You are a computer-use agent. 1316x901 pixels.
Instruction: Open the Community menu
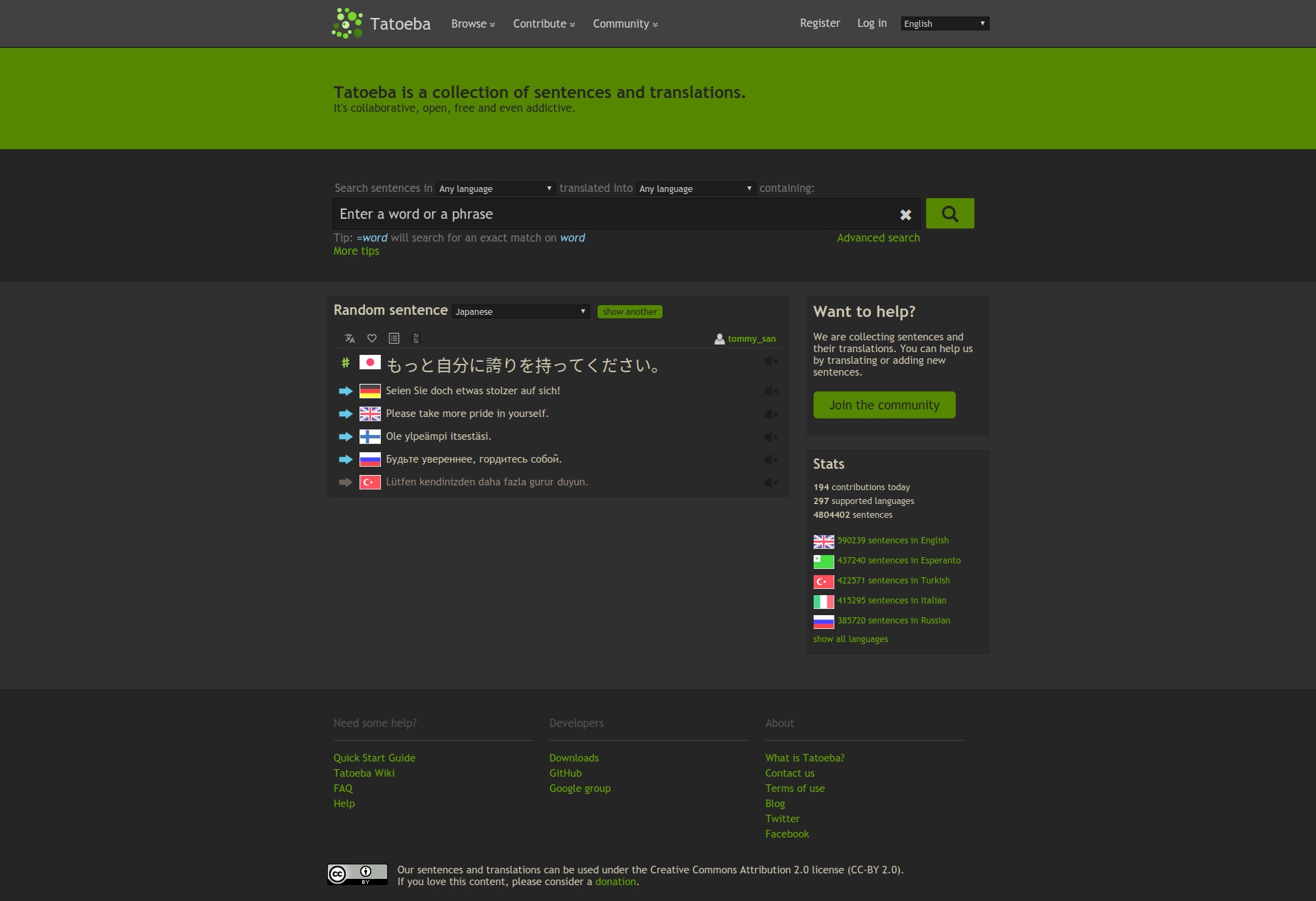click(x=625, y=23)
